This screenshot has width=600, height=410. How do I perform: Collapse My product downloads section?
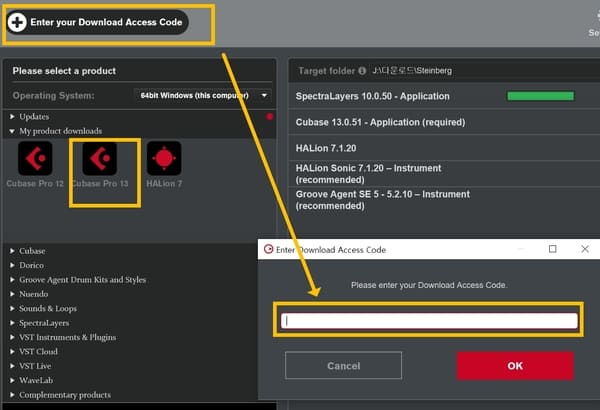coord(12,131)
